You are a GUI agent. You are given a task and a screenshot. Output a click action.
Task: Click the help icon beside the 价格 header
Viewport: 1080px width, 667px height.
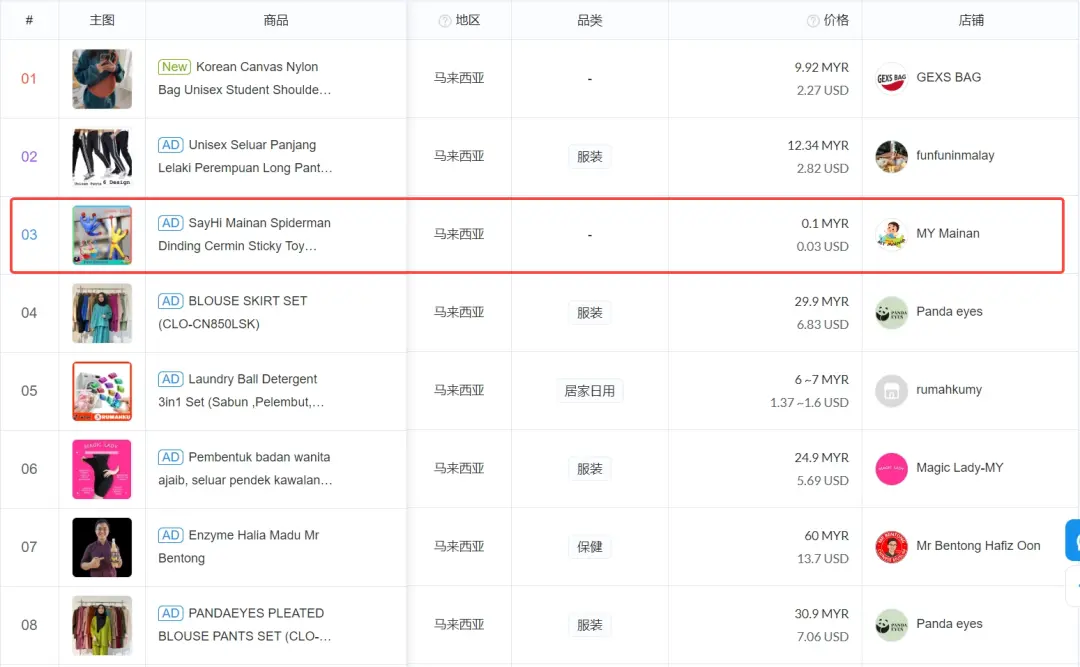813,21
